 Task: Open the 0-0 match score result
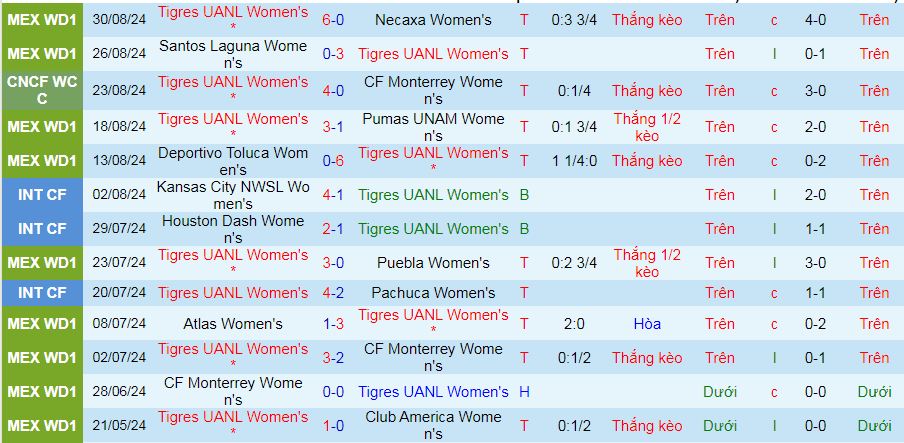(x=333, y=392)
